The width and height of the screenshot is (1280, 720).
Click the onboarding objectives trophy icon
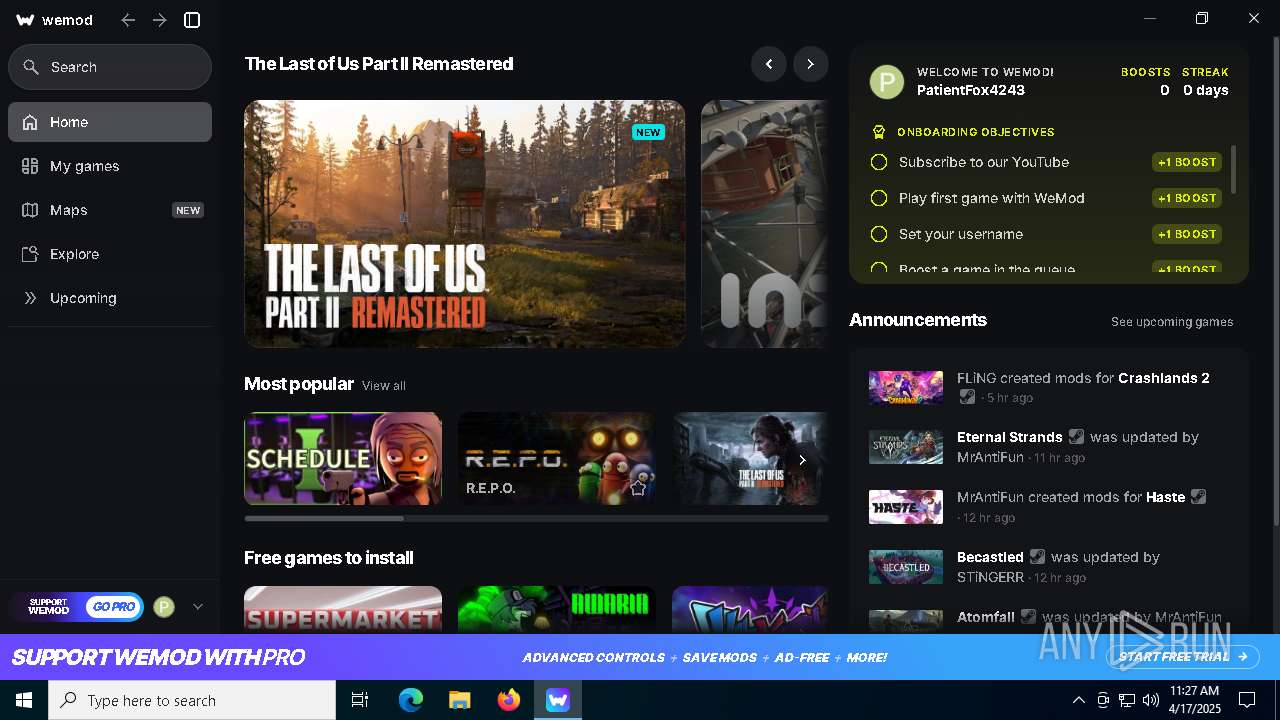pos(879,132)
